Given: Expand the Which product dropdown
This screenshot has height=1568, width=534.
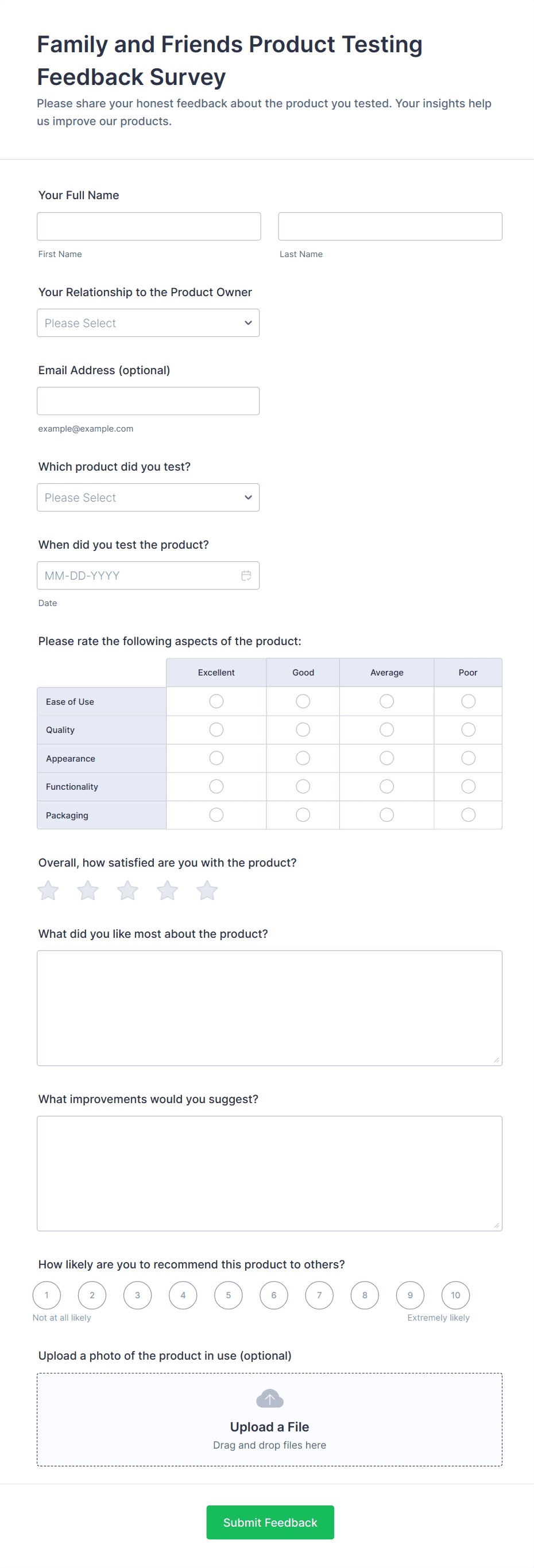Looking at the screenshot, I should pyautogui.click(x=148, y=497).
